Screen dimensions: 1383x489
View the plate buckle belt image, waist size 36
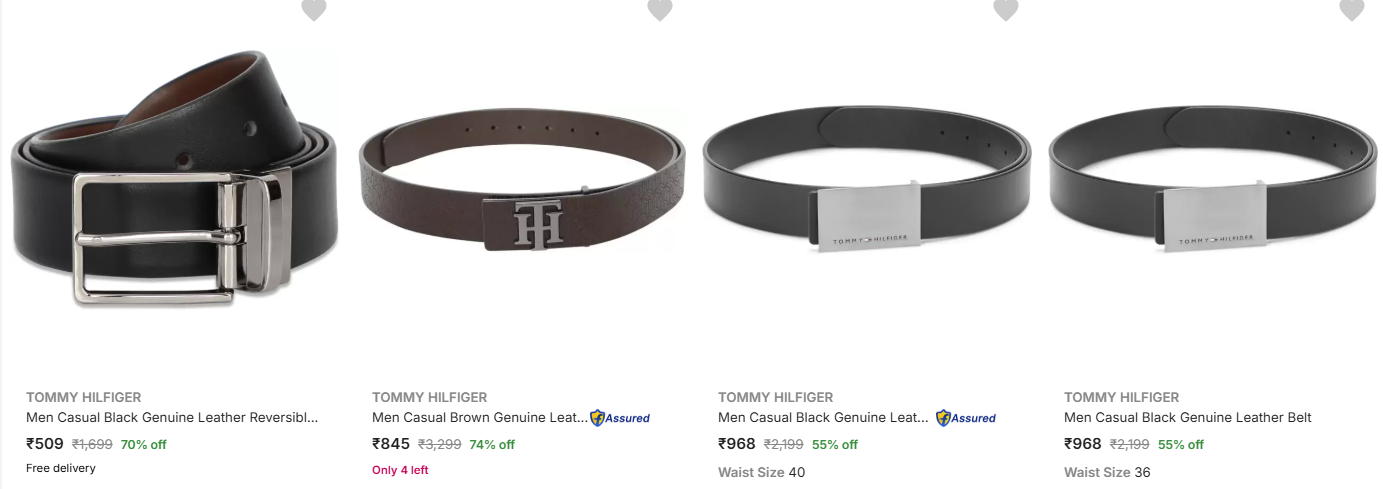click(1213, 178)
